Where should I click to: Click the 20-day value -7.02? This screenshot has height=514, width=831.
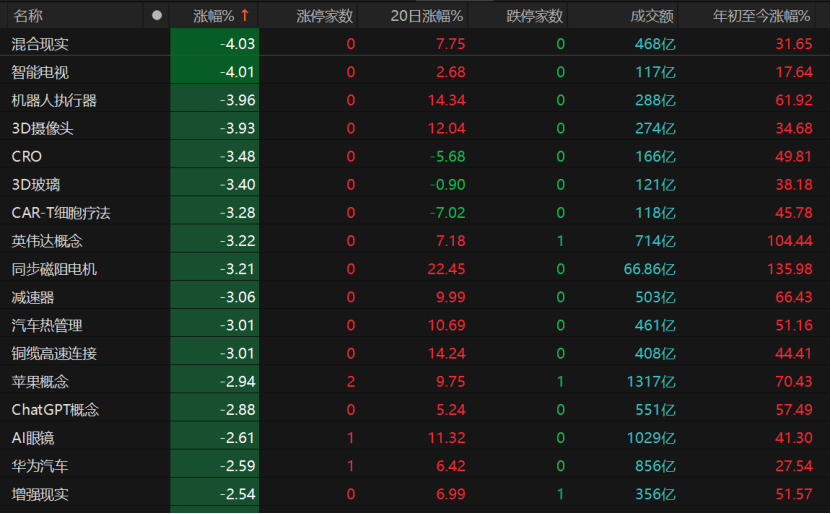[x=448, y=212]
